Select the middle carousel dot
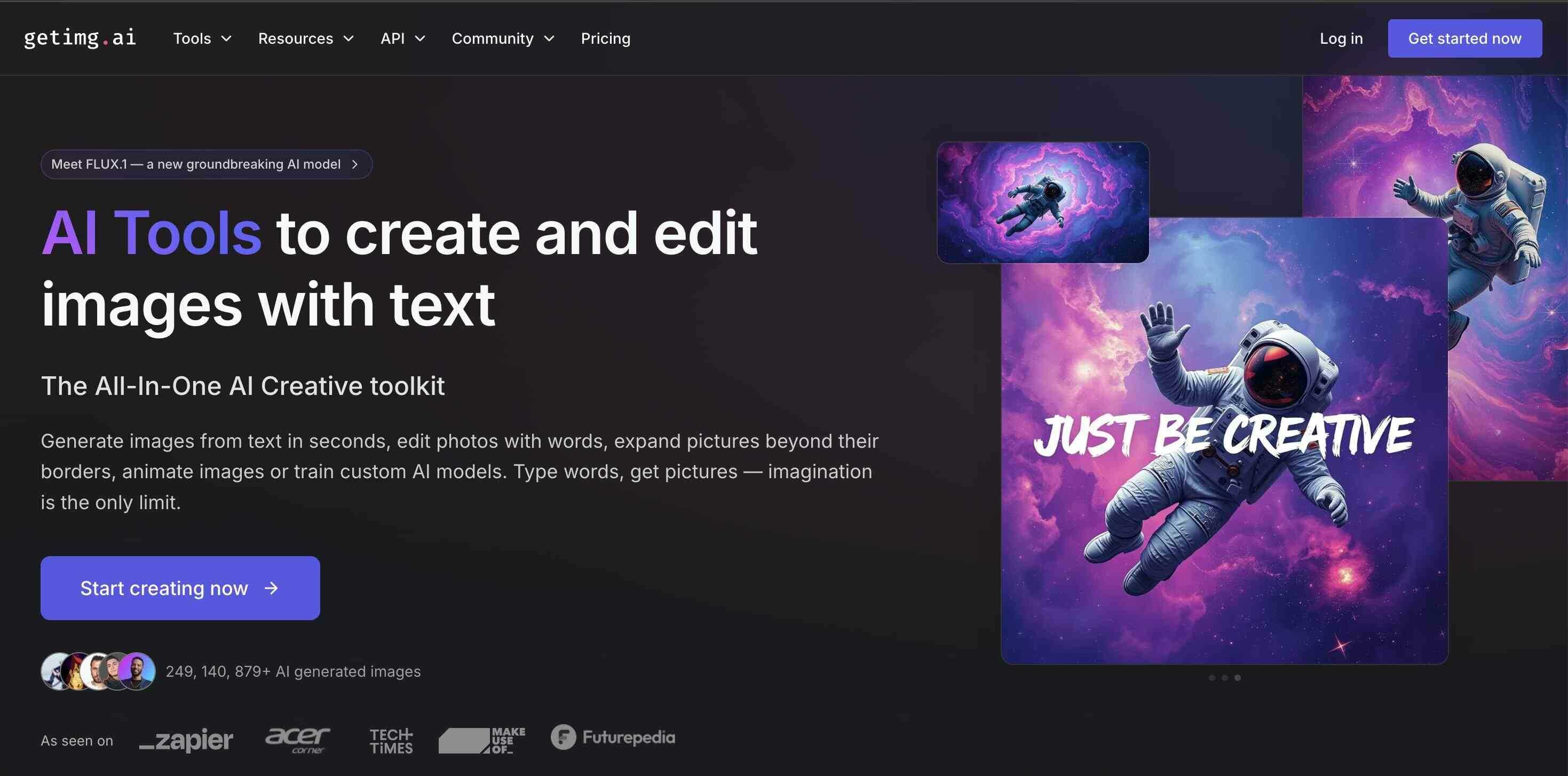The image size is (1568, 776). tap(1225, 678)
